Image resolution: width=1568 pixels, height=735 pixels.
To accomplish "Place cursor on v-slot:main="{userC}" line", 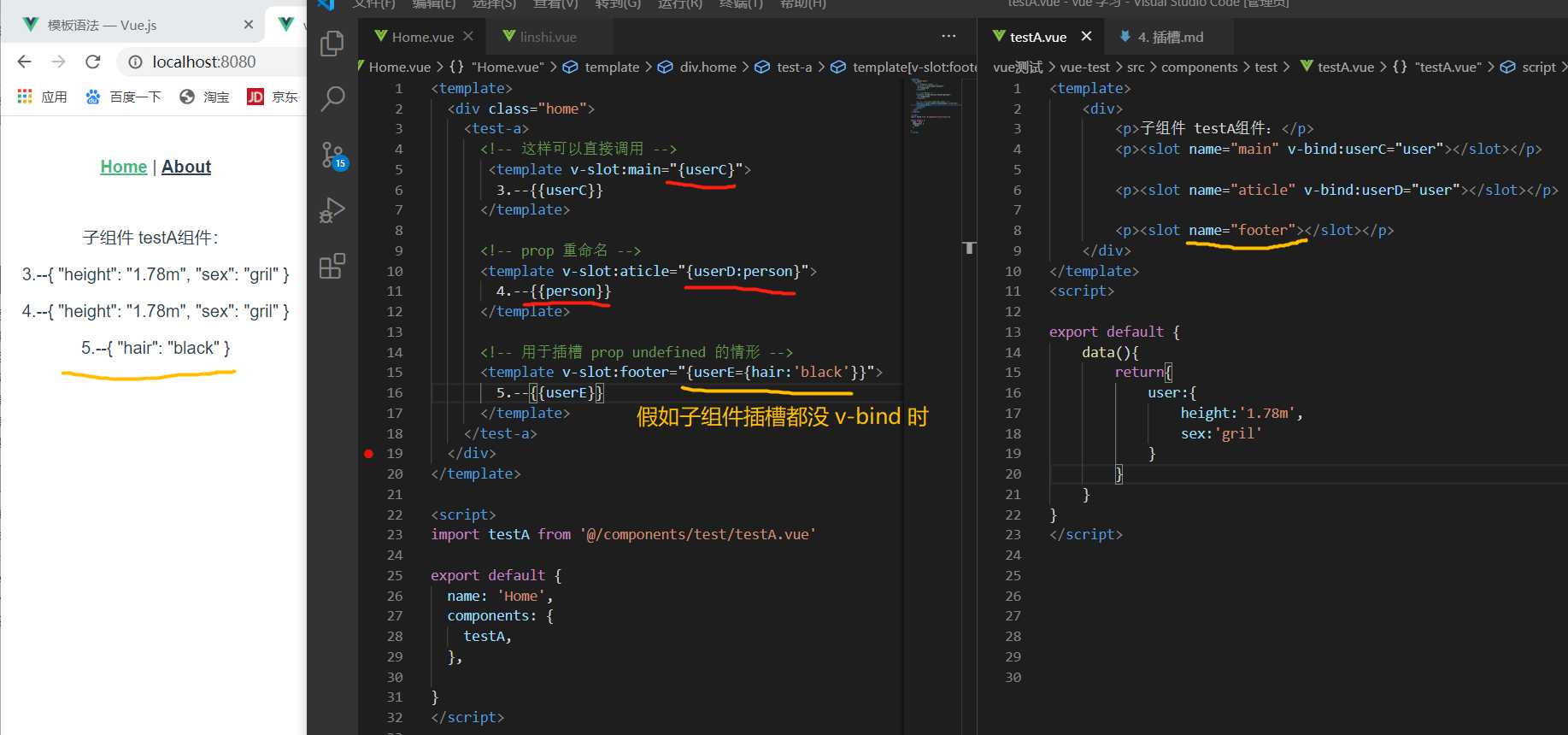I will (620, 169).
